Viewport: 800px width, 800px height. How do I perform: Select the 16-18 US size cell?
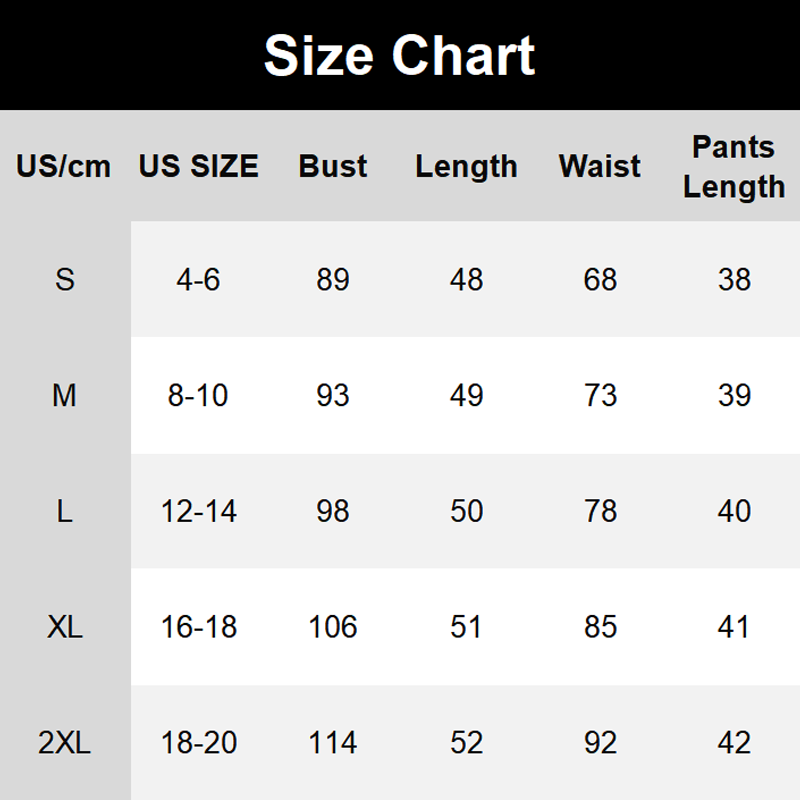(198, 627)
